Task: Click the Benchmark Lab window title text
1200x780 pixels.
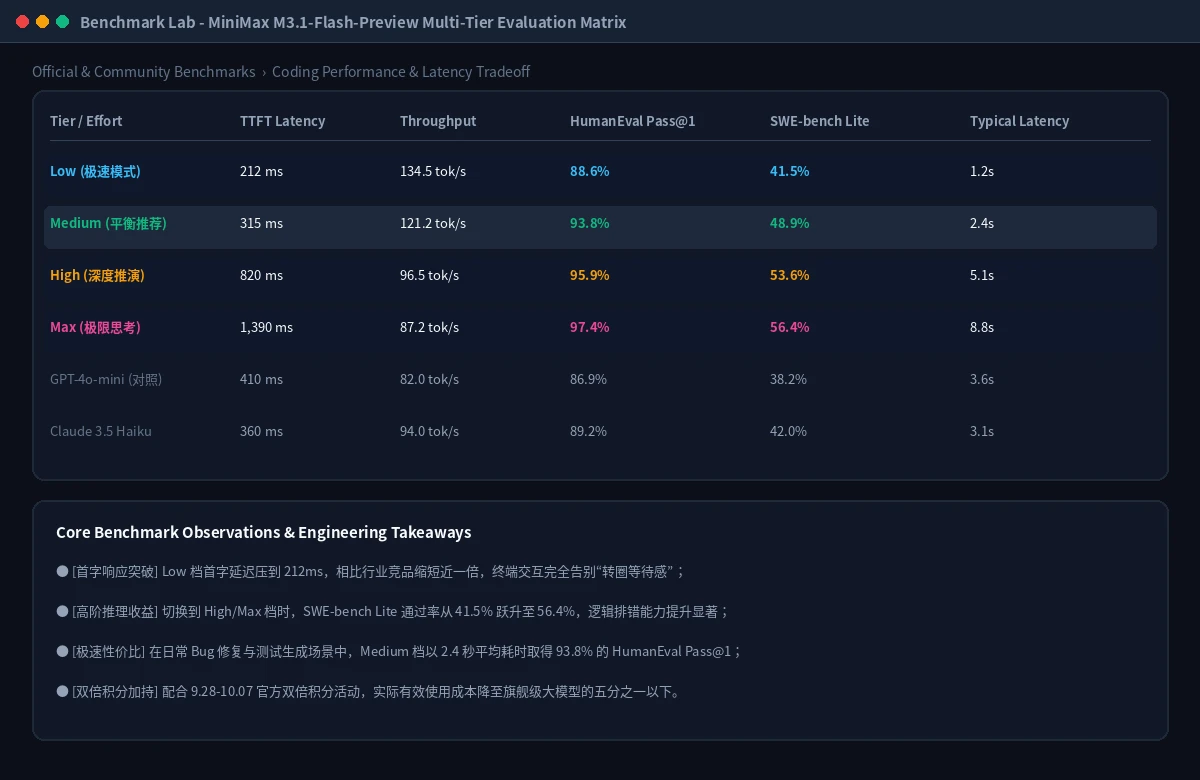Action: (353, 22)
